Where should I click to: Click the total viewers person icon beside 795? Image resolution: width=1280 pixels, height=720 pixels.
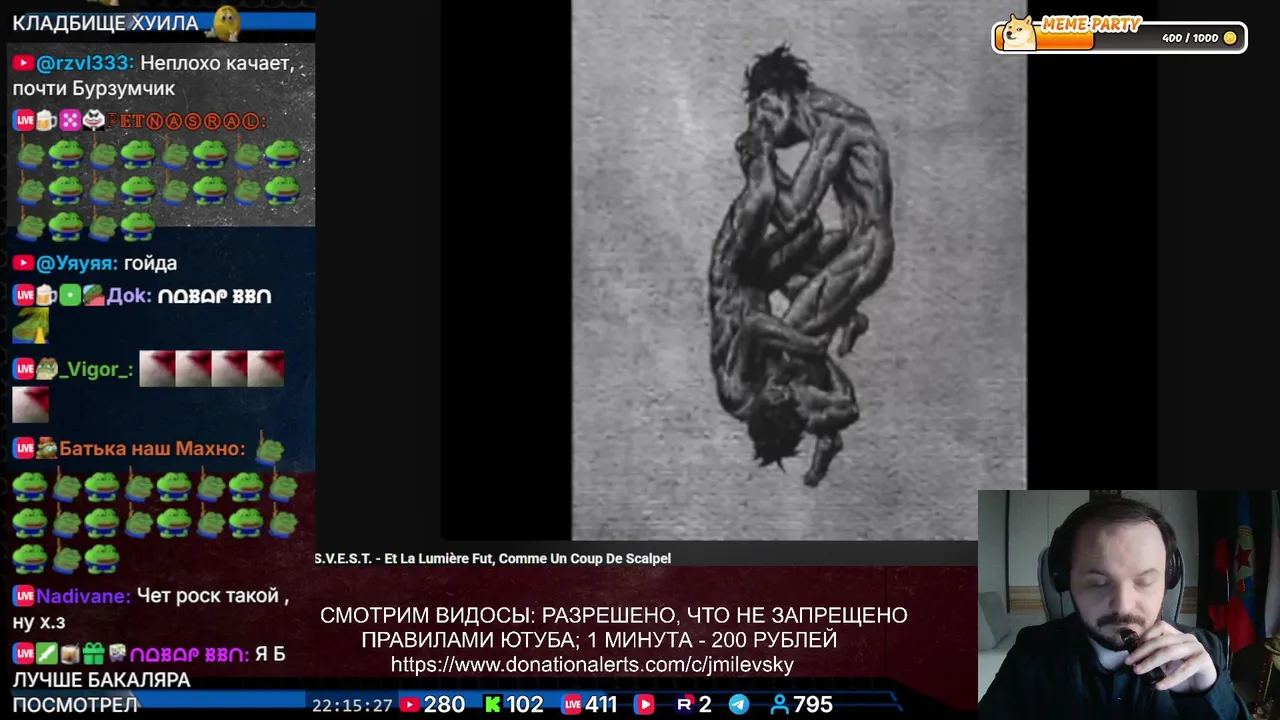pyautogui.click(x=780, y=705)
